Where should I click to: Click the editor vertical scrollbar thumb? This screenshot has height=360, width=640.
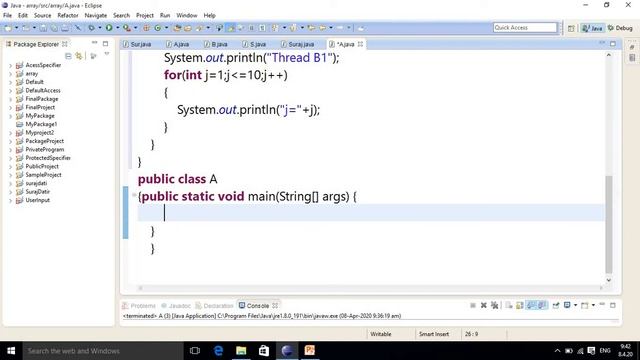[609, 224]
